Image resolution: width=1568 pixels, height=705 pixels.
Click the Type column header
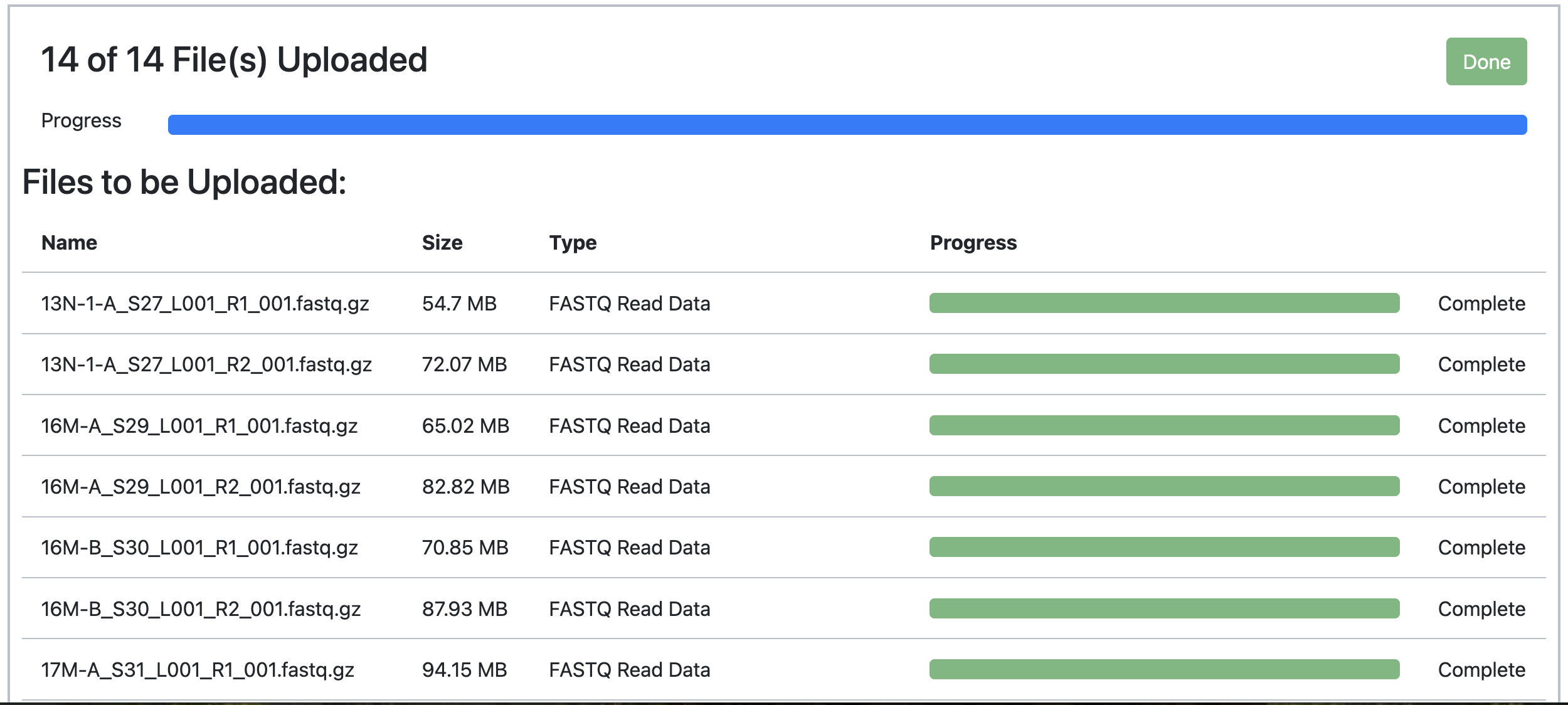coord(573,243)
